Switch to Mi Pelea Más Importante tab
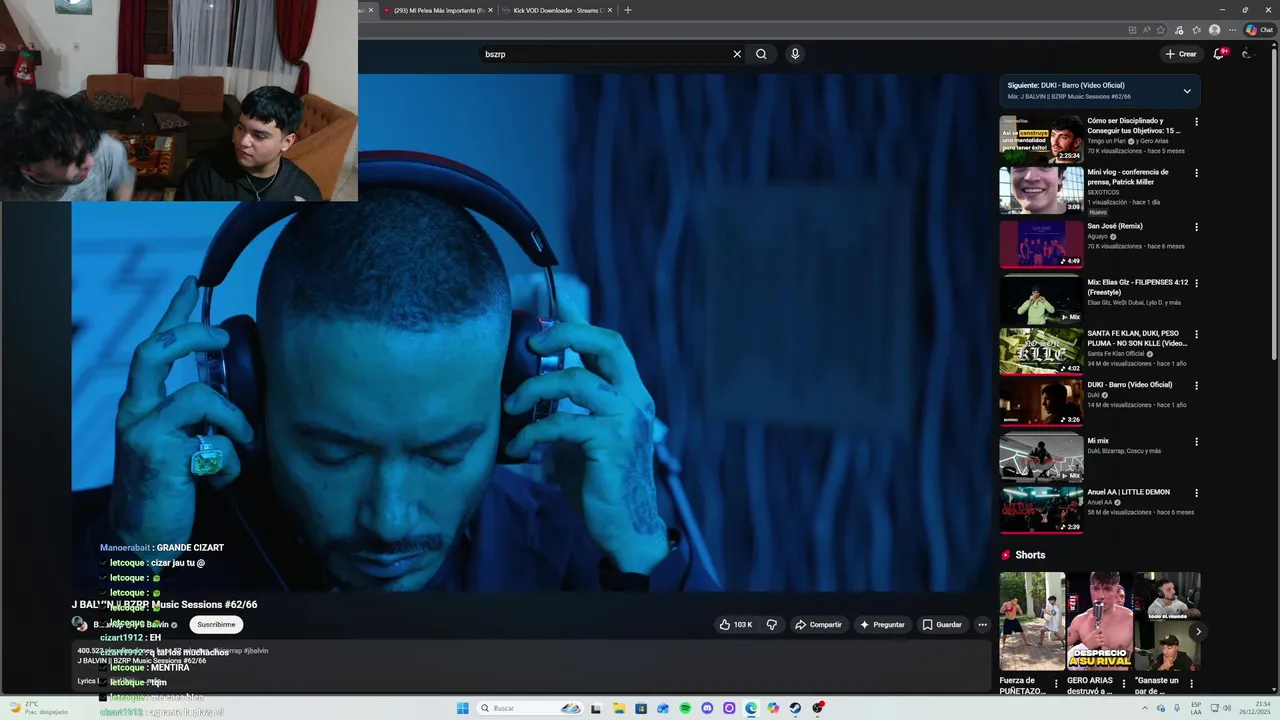This screenshot has width=1280, height=720. pos(438,10)
